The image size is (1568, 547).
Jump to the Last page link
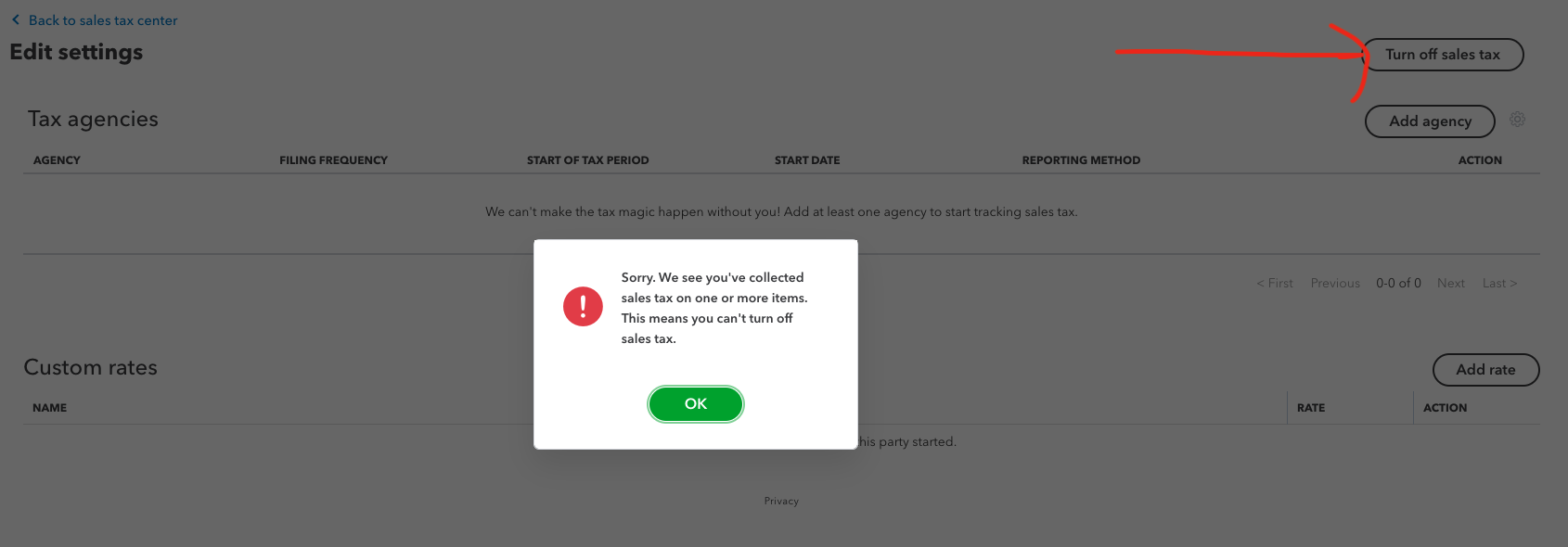point(1498,284)
